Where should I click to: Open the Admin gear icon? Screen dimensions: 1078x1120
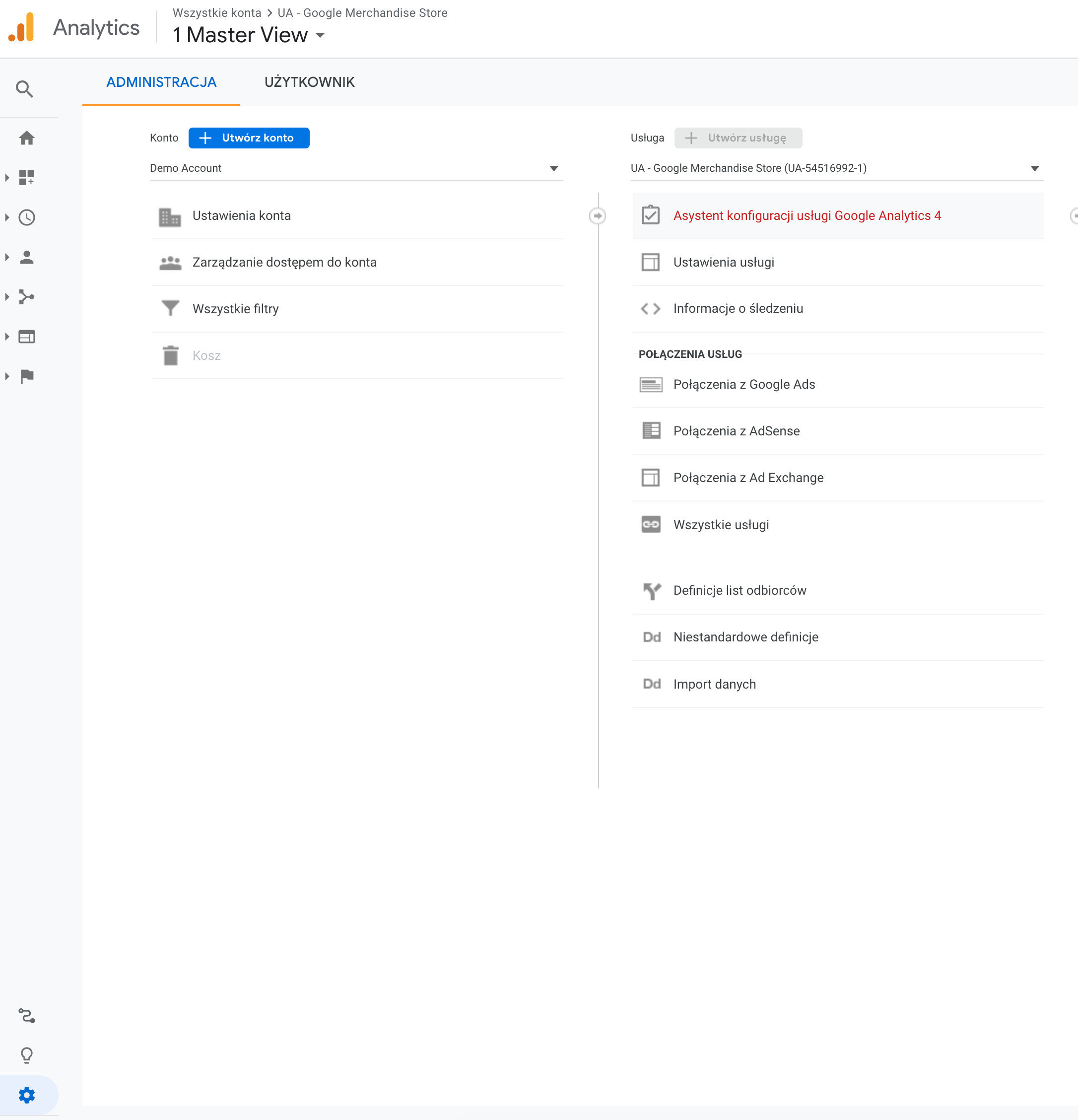click(x=27, y=1095)
